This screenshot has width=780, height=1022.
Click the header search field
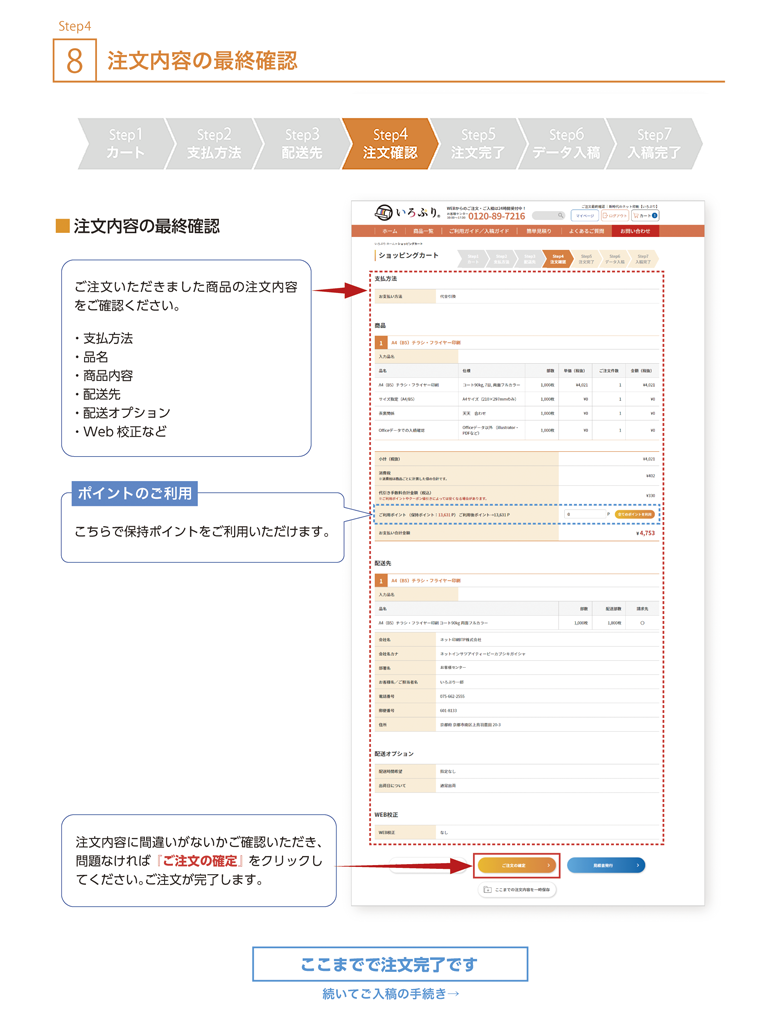(x=549, y=215)
